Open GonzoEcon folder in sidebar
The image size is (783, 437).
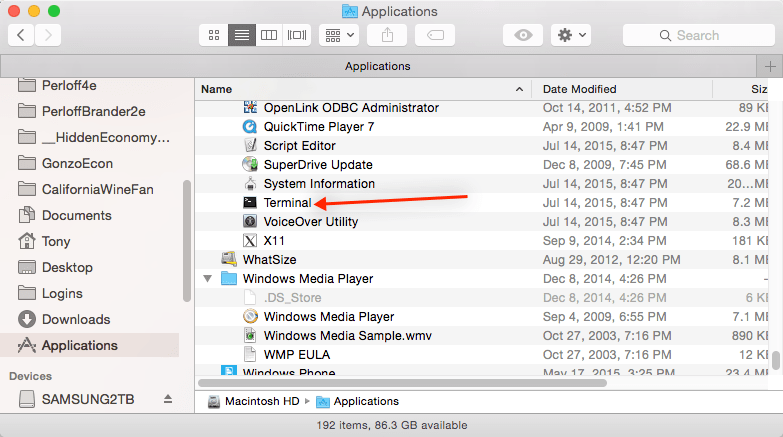click(77, 163)
